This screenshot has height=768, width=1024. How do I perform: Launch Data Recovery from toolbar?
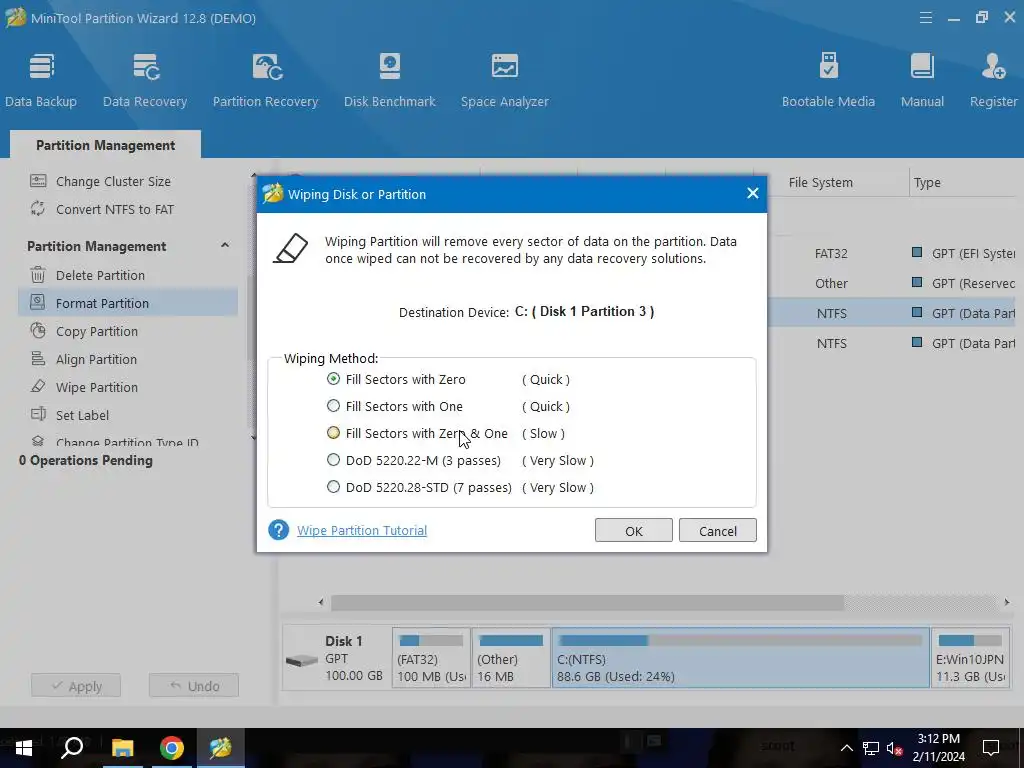(x=145, y=80)
